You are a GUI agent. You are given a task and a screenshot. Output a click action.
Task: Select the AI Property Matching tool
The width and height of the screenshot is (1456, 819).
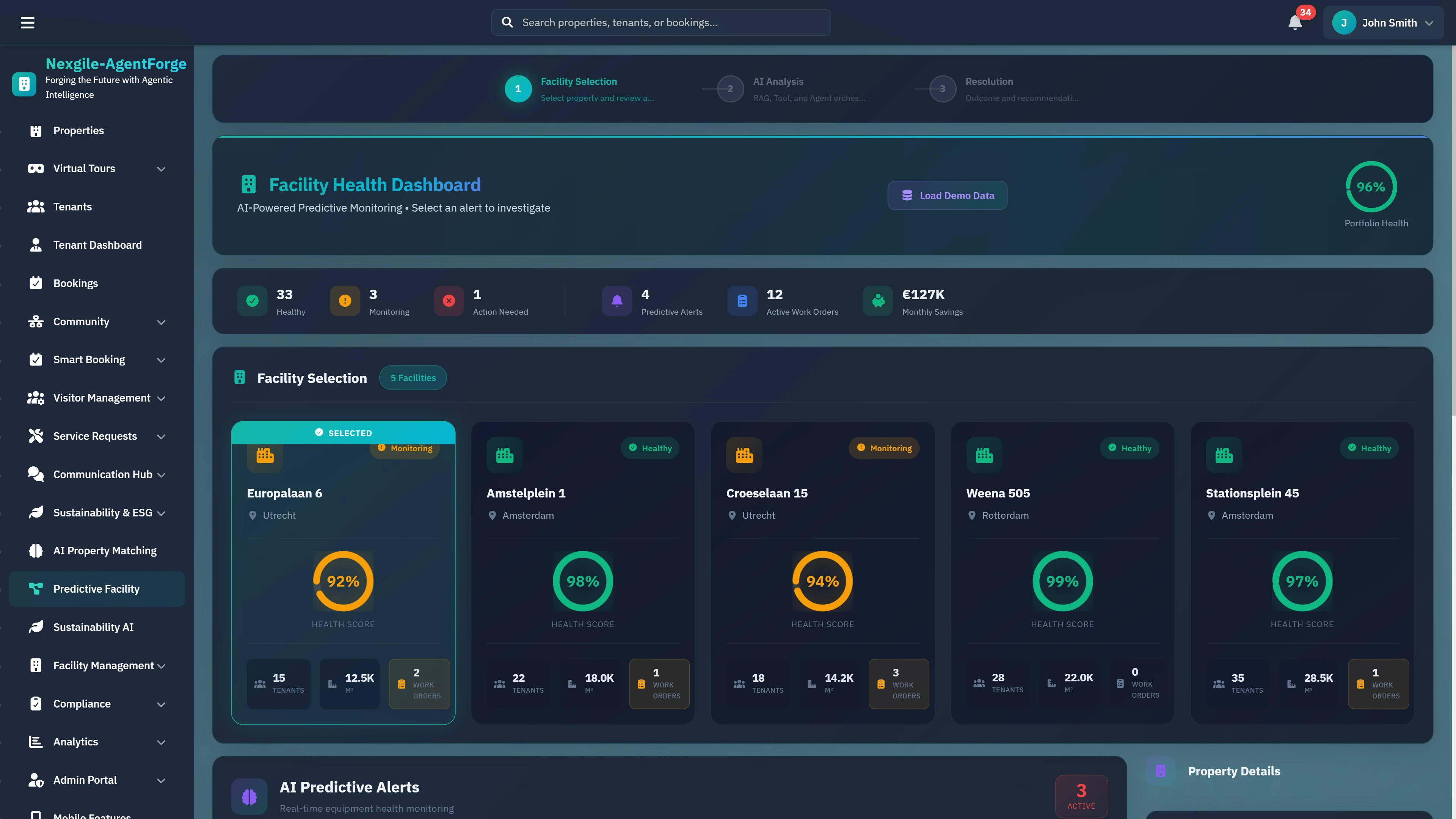coord(105,550)
